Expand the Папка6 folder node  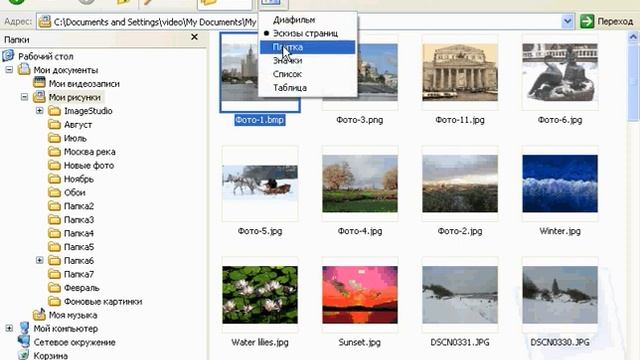click(40, 260)
